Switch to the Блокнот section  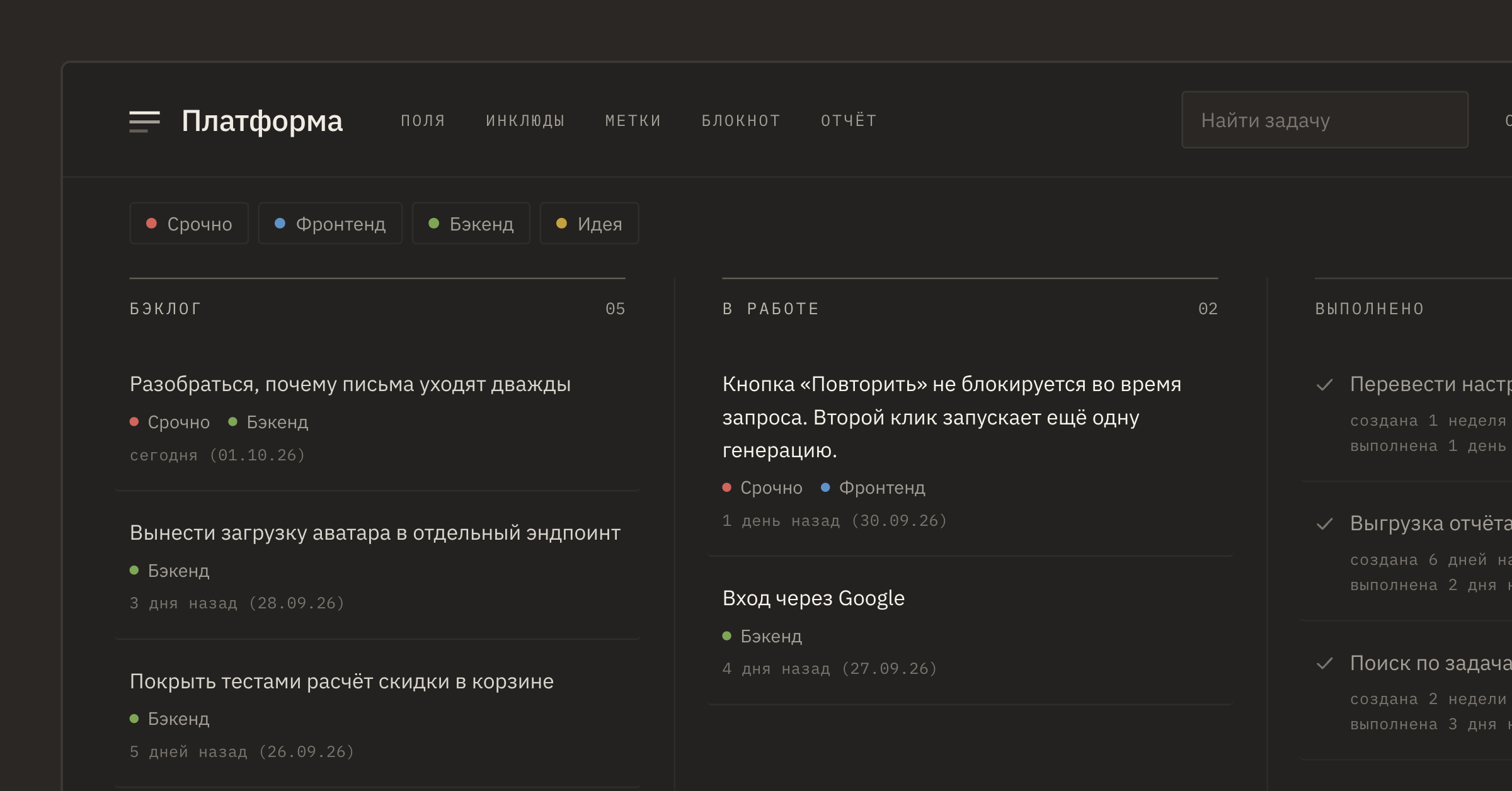(x=741, y=120)
